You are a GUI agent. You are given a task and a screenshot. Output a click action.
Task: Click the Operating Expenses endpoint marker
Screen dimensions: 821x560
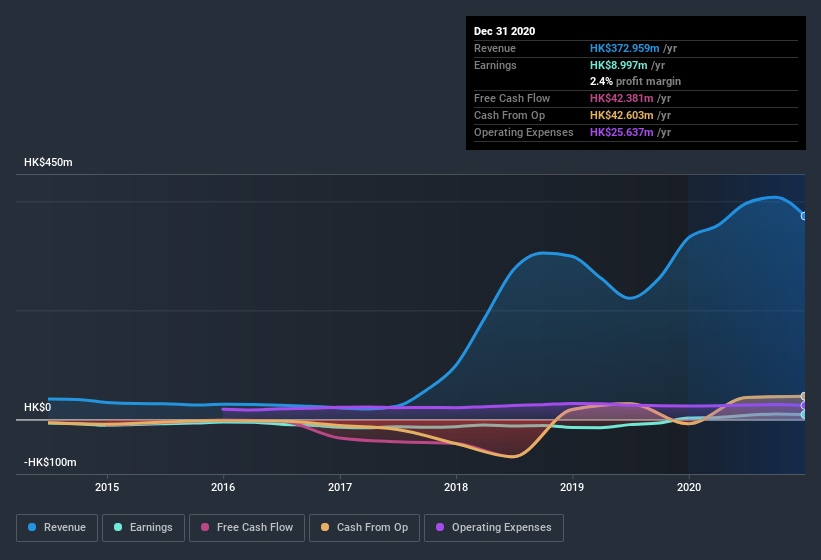pyautogui.click(x=804, y=406)
